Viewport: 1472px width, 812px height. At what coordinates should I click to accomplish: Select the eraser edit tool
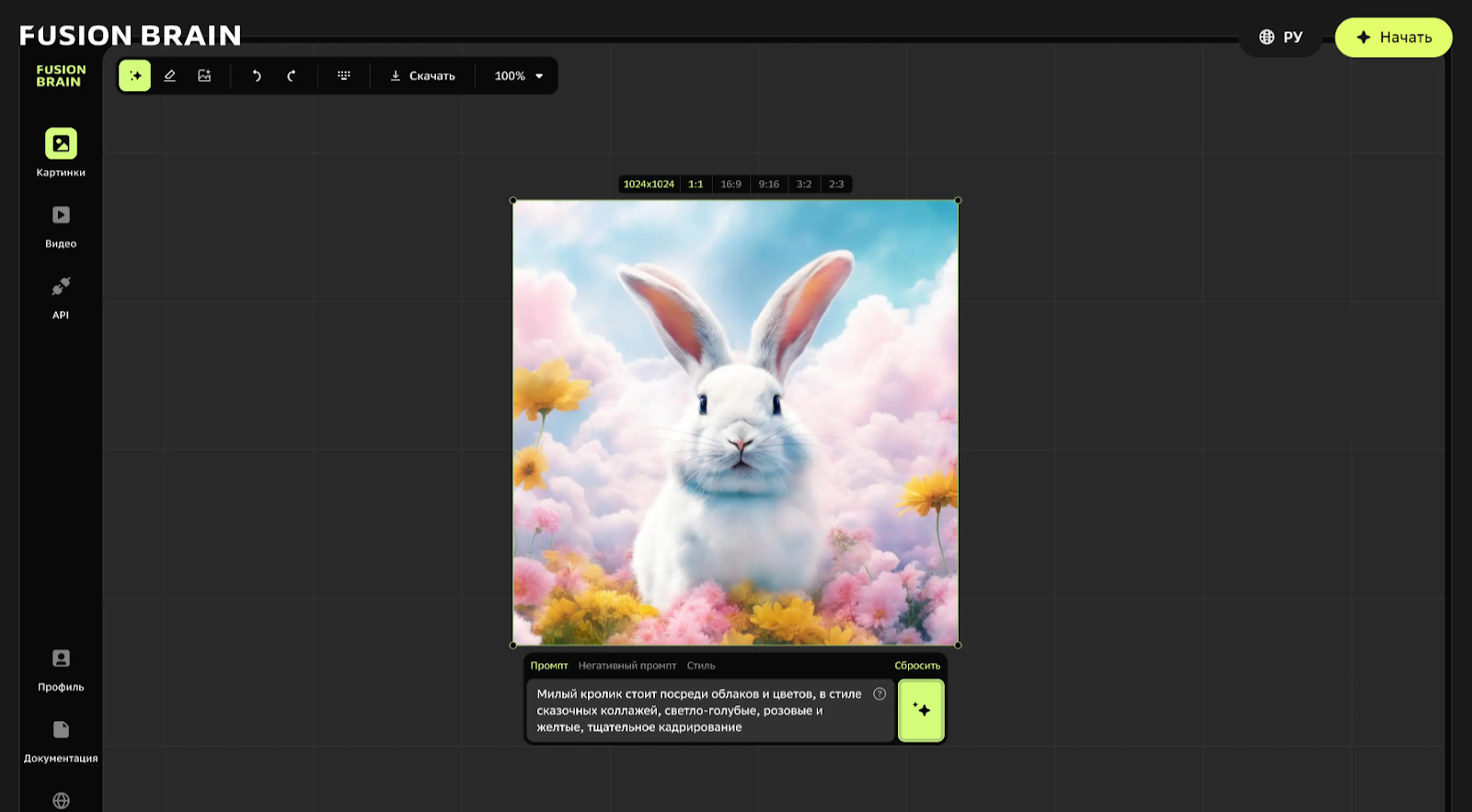tap(169, 75)
